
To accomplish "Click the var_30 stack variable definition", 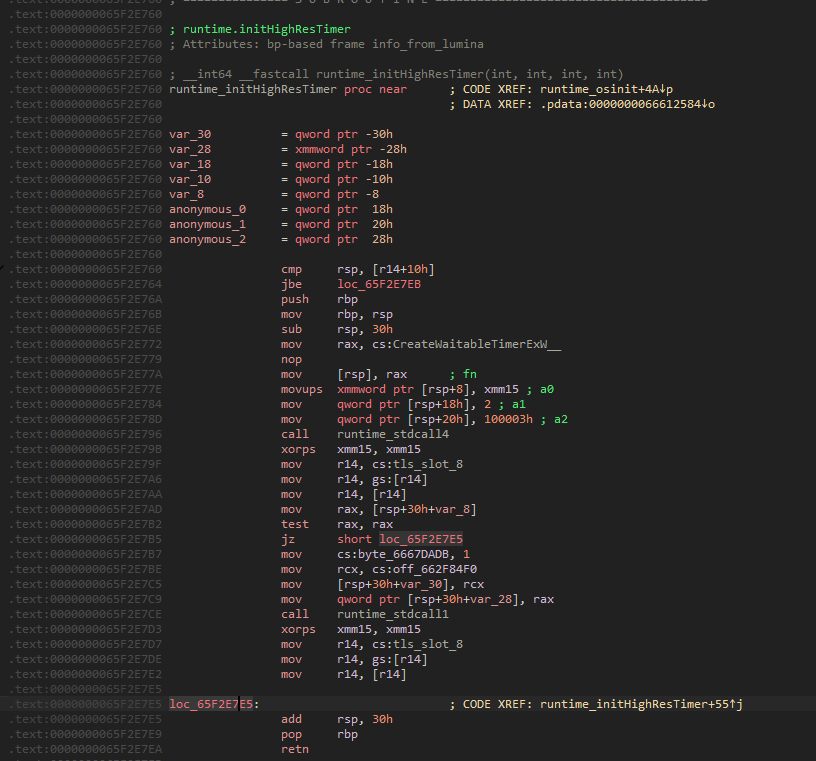I will 190,134.
